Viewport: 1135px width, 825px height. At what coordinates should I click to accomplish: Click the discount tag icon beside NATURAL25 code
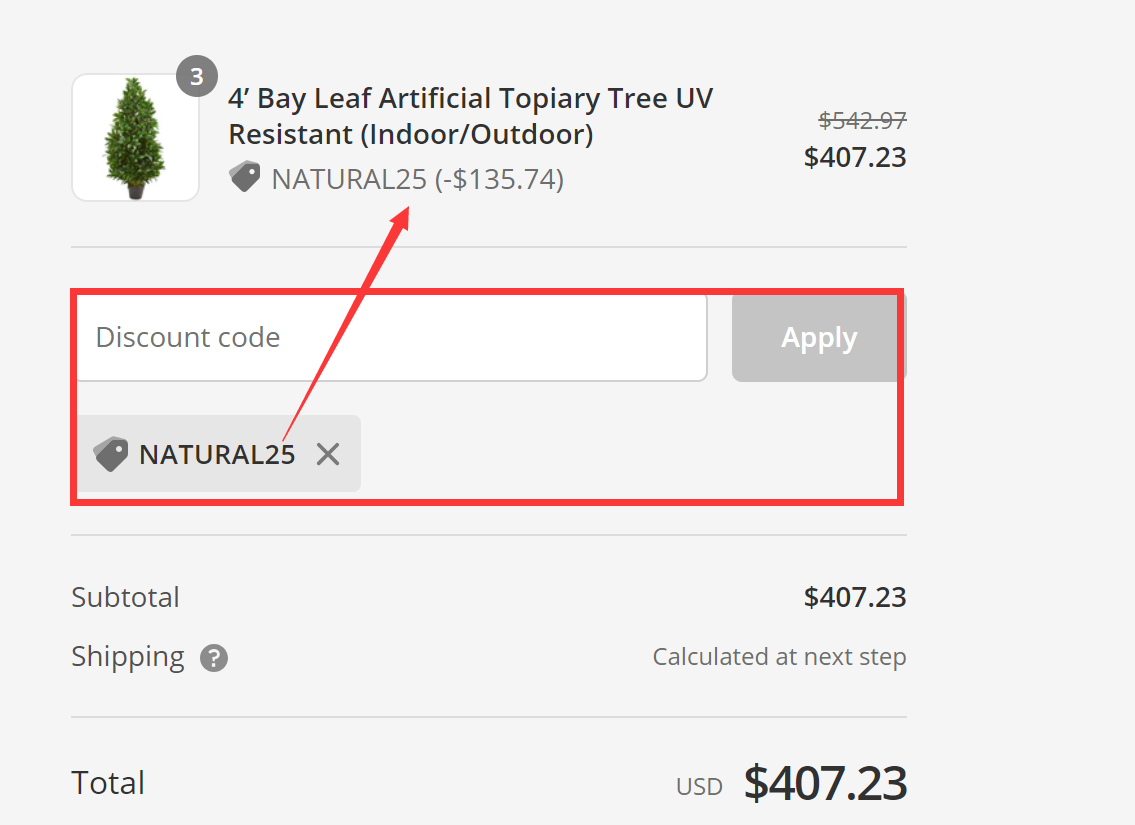point(245,176)
